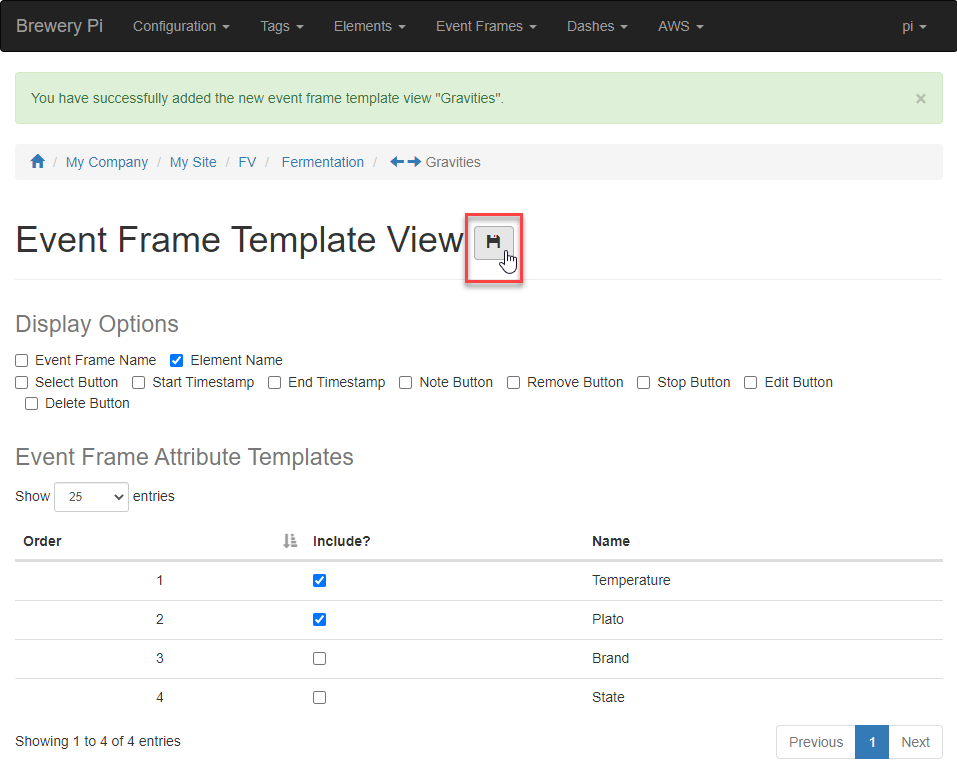Open the Tags menu
The width and height of the screenshot is (957, 765).
[281, 26]
